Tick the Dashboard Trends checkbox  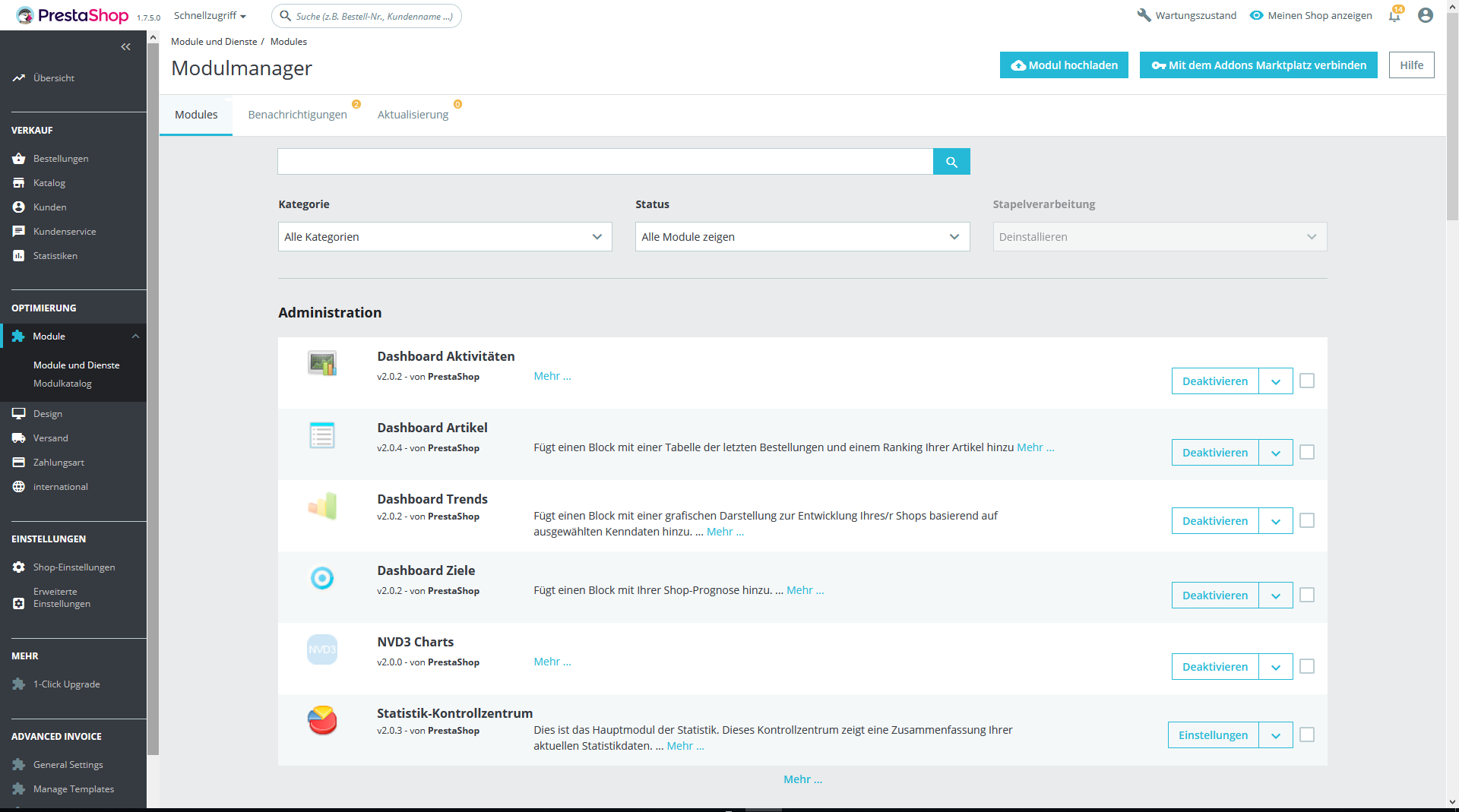[1307, 520]
